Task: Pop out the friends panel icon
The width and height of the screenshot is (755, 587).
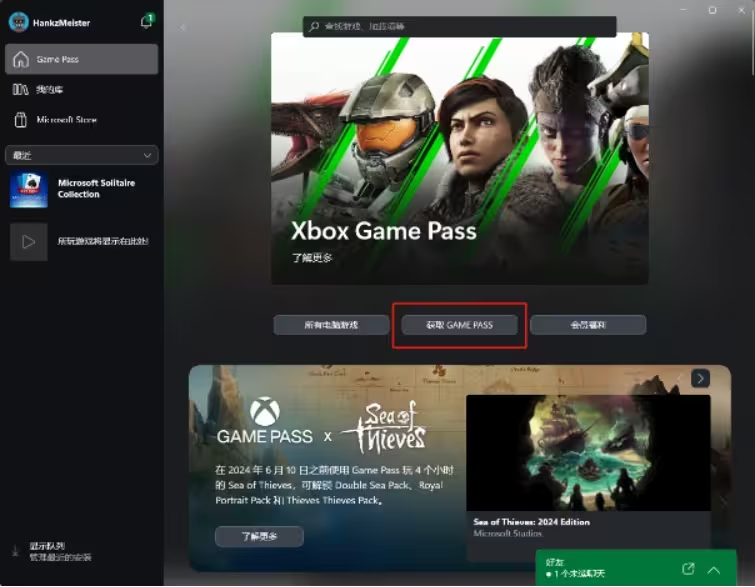Action: click(689, 569)
